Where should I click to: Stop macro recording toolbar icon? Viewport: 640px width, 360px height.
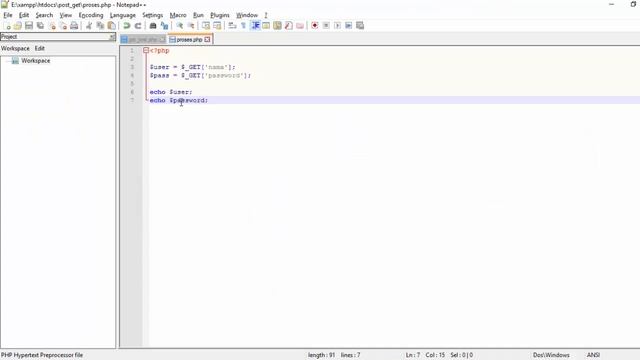coord(326,26)
